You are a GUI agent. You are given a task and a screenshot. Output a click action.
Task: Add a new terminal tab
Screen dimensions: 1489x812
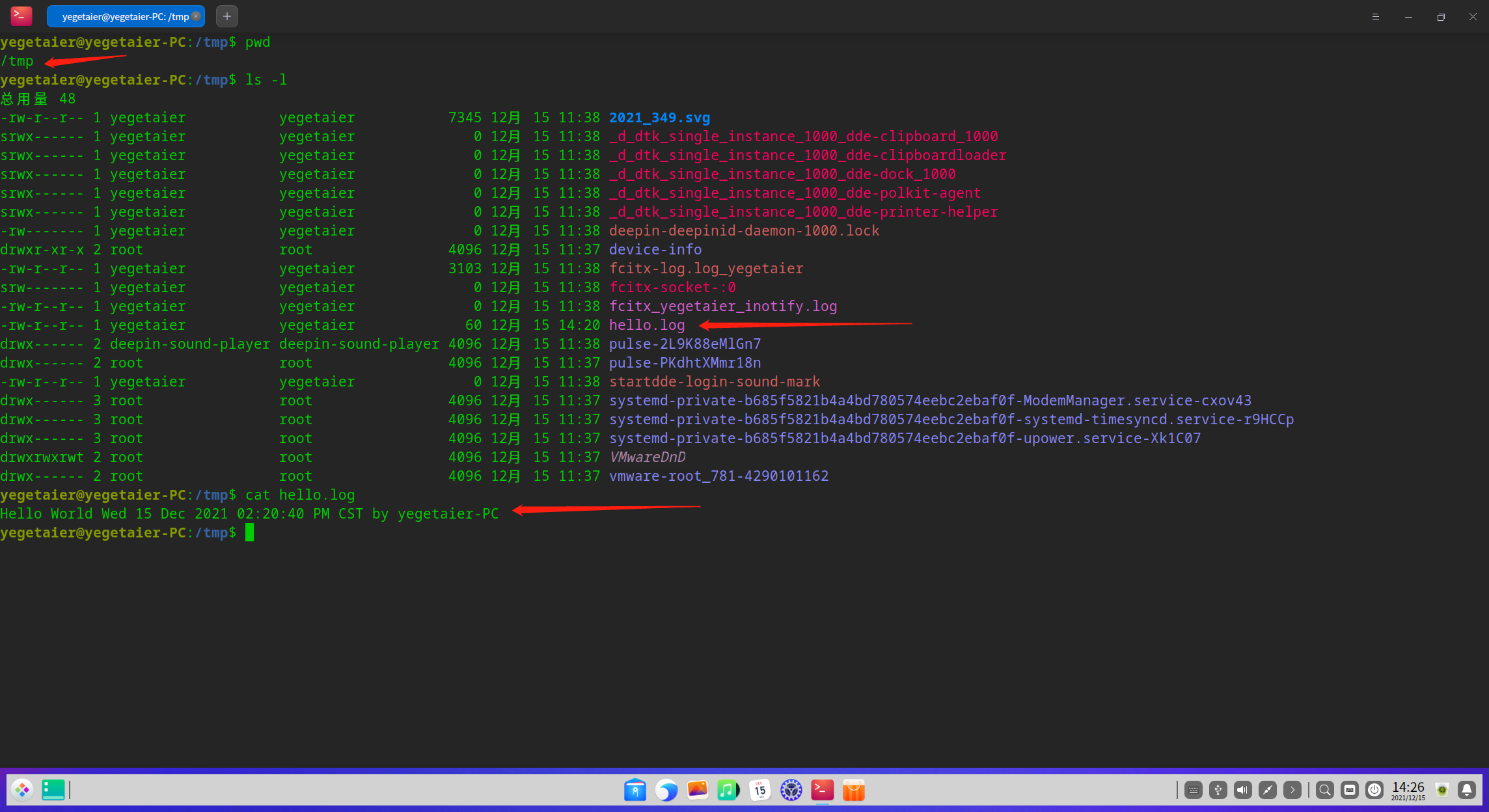point(226,17)
